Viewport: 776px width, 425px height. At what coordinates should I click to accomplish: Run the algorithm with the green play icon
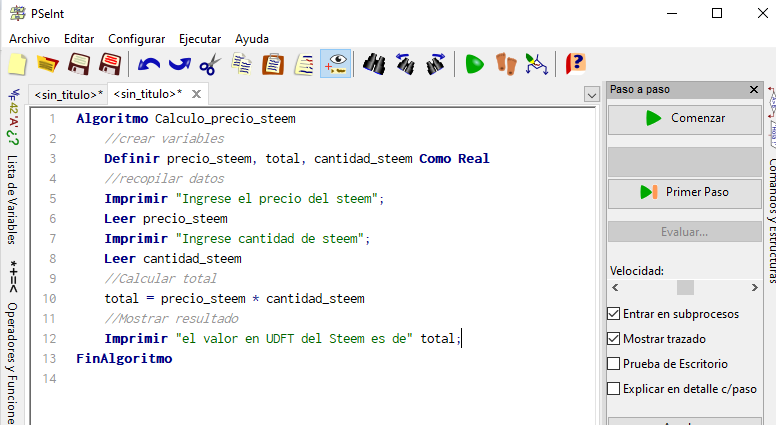coord(475,64)
